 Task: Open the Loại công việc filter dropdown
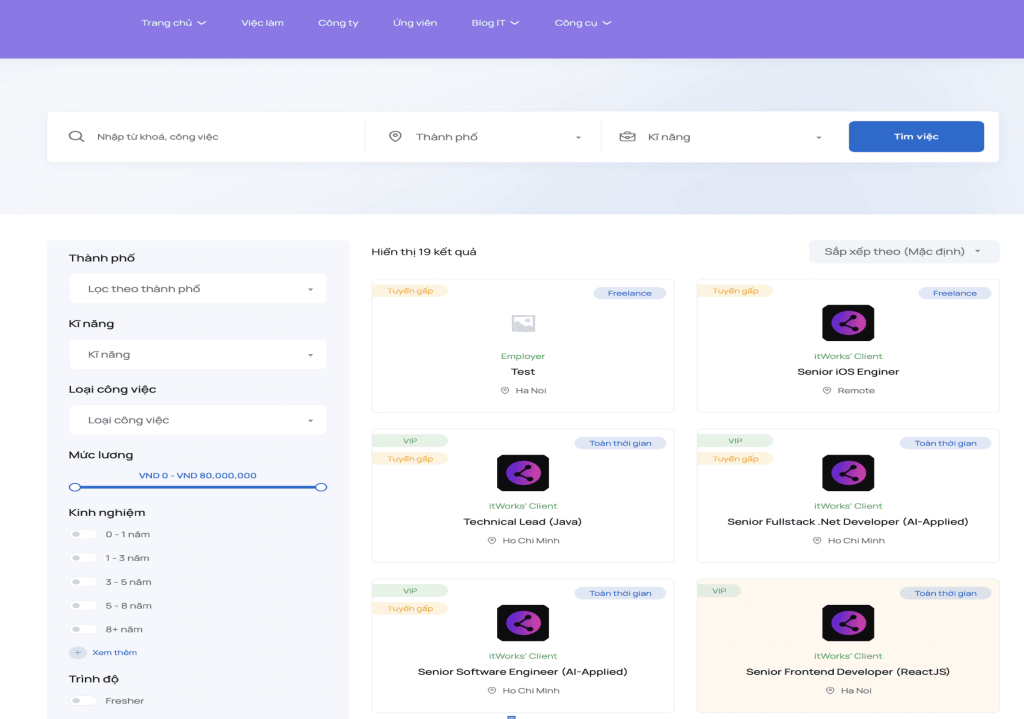[198, 420]
